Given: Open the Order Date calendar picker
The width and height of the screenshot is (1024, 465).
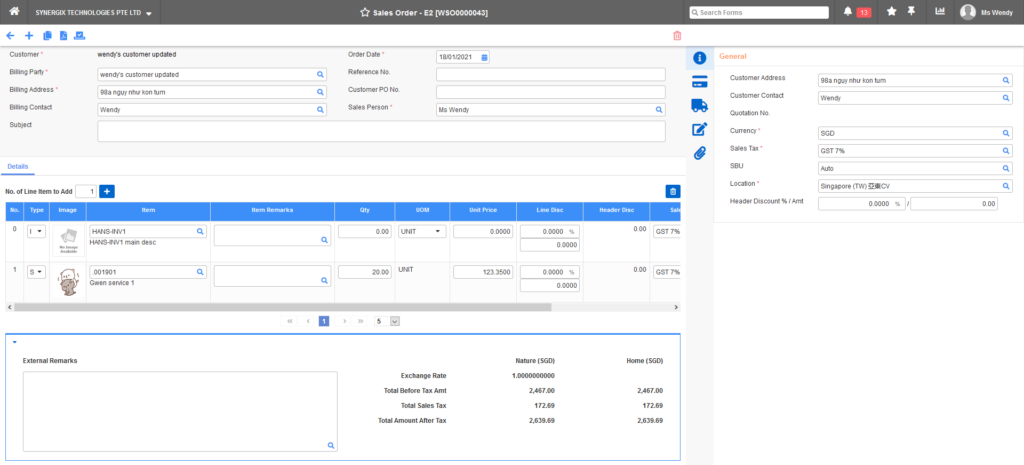Looking at the screenshot, I should 485,57.
